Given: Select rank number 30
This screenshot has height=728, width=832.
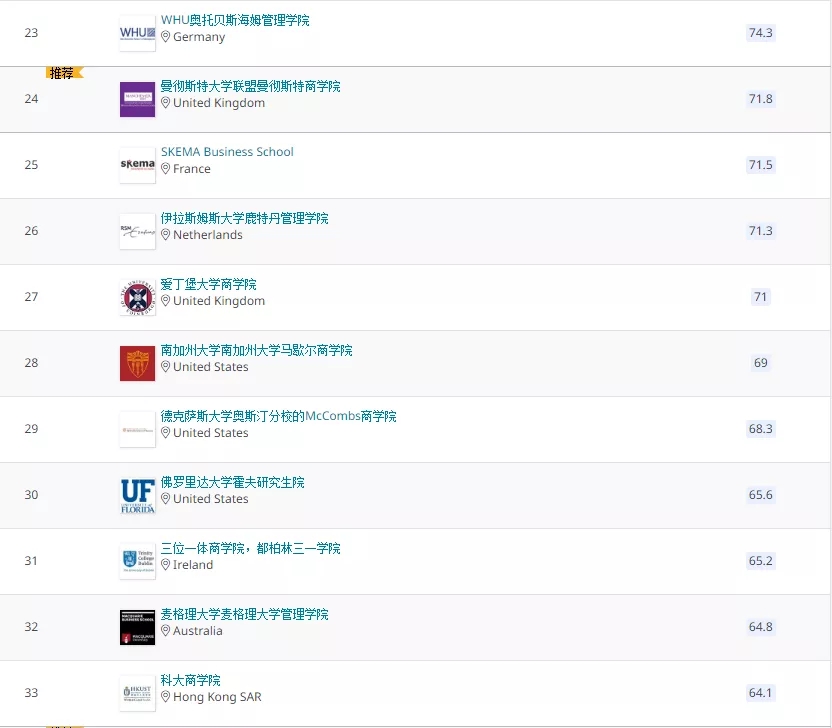Looking at the screenshot, I should (31, 495).
